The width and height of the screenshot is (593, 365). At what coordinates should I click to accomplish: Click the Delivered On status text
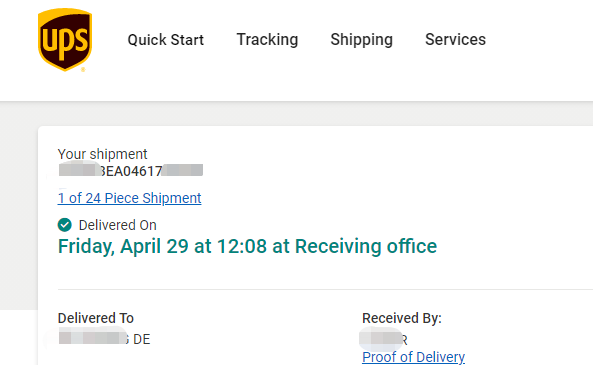(118, 225)
